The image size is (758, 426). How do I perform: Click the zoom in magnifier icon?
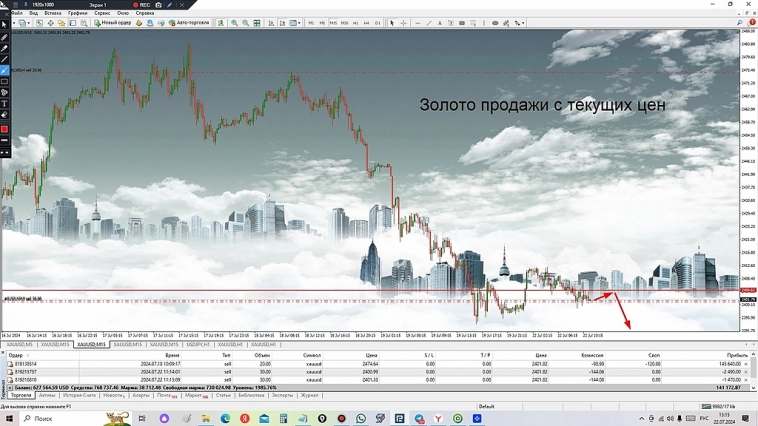[235, 23]
